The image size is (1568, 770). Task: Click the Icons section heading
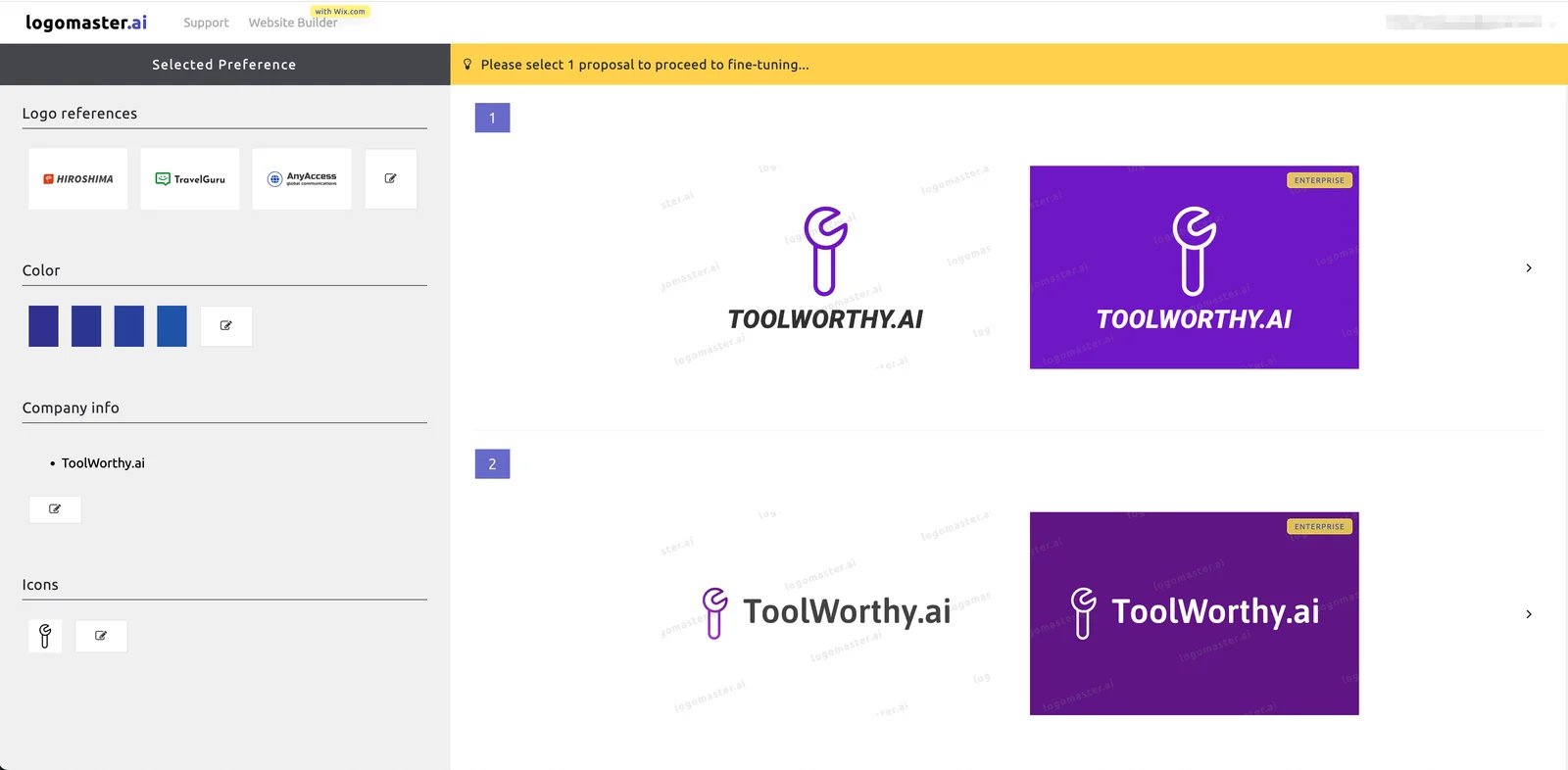tap(40, 585)
